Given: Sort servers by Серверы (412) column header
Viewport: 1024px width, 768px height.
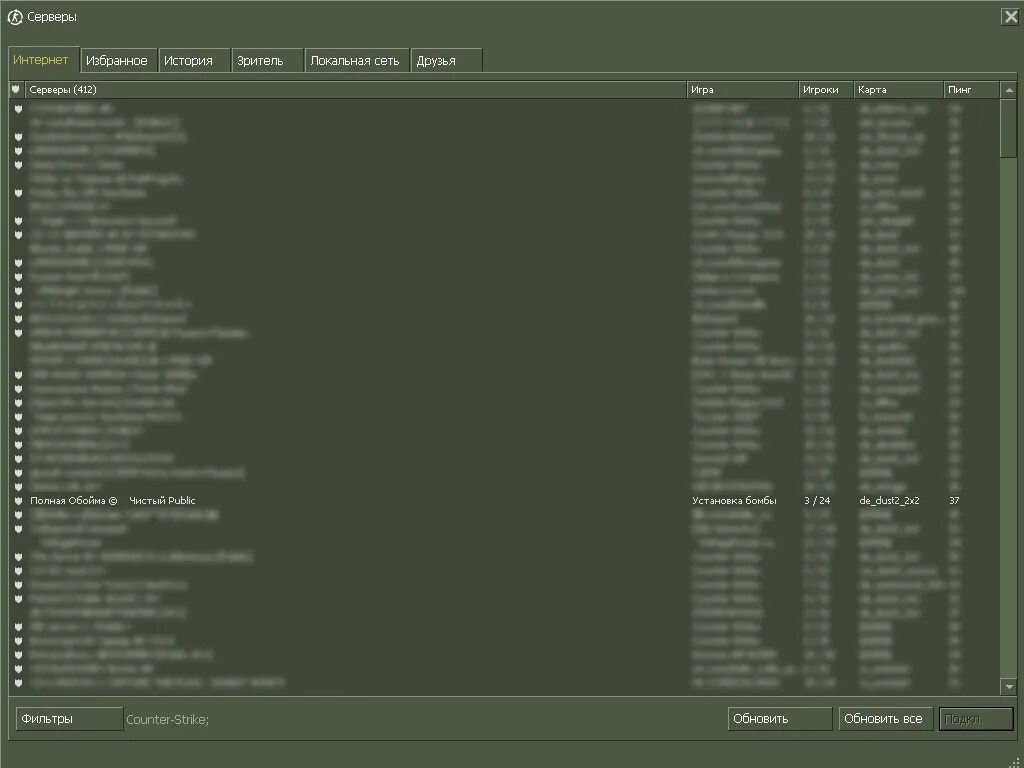Looking at the screenshot, I should 355,89.
